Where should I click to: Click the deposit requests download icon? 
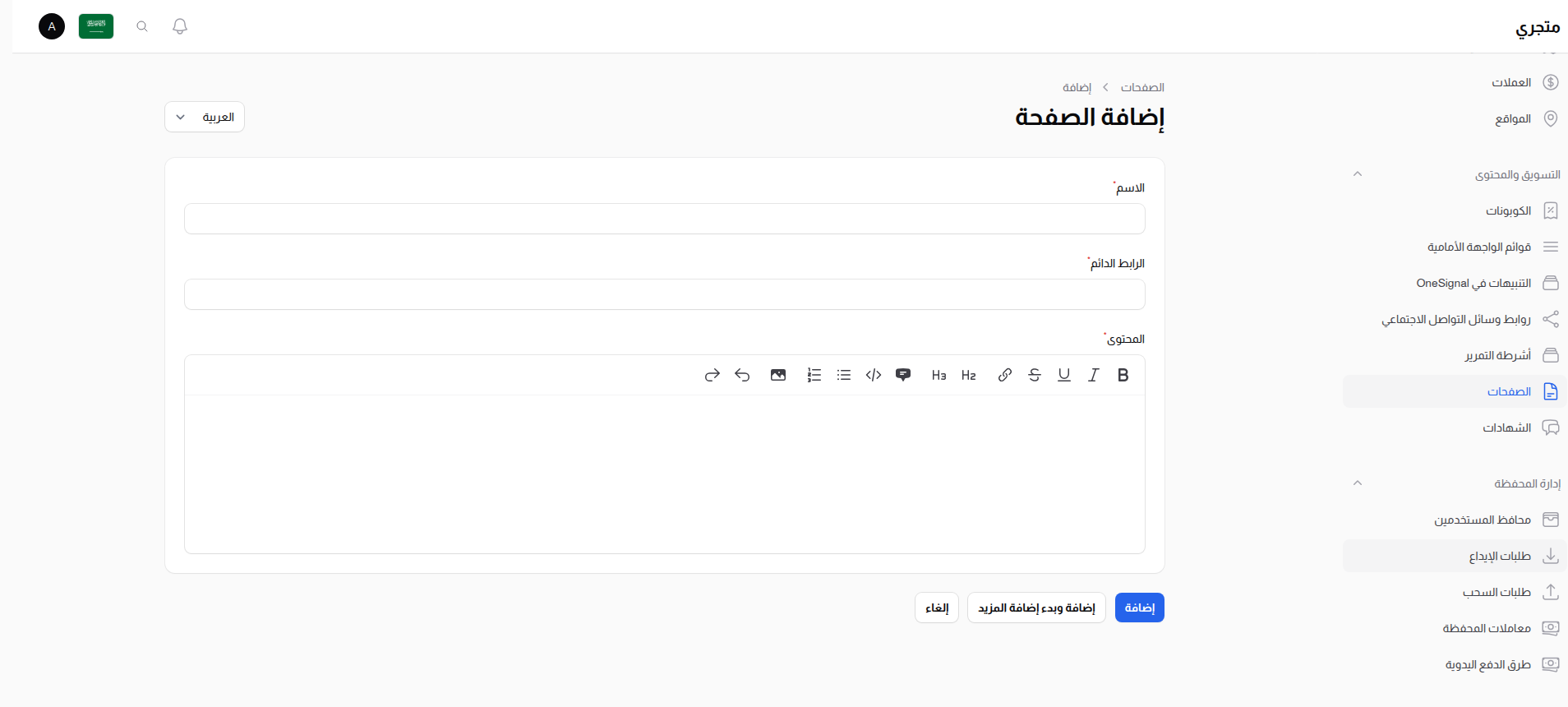(x=1551, y=556)
